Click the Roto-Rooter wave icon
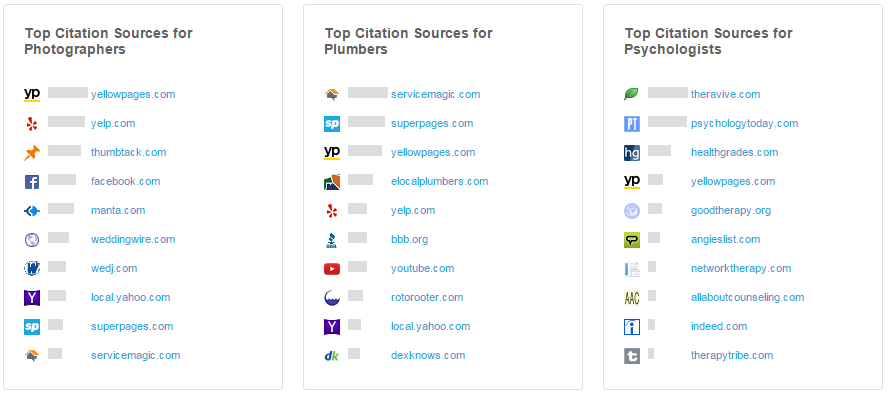888x393 pixels. point(332,298)
